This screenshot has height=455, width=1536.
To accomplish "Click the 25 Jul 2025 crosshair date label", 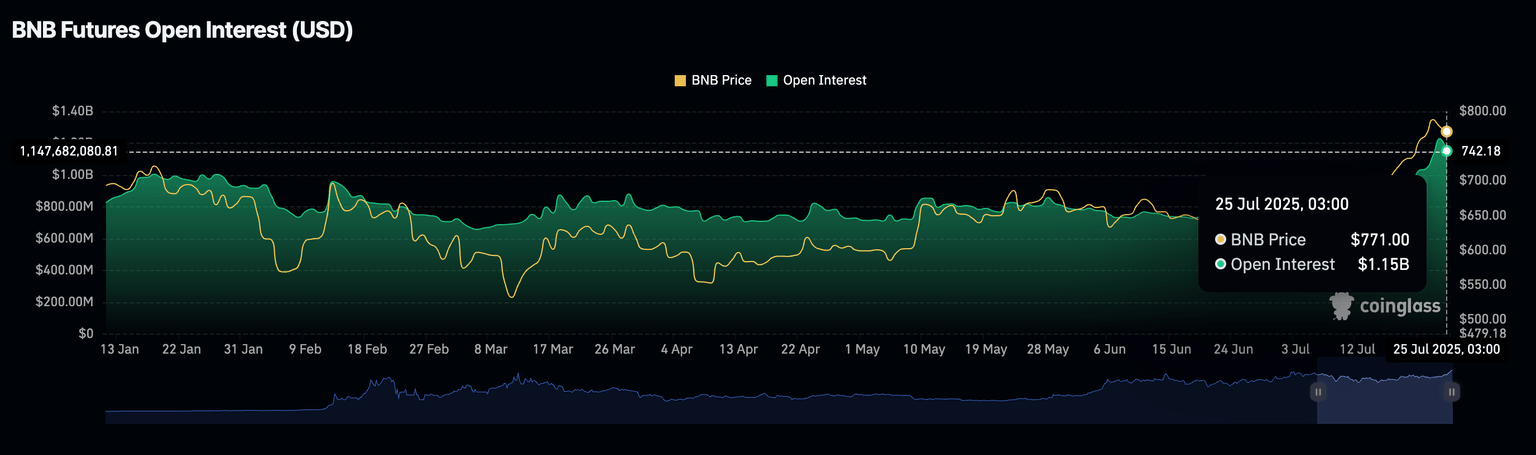I will (1446, 349).
